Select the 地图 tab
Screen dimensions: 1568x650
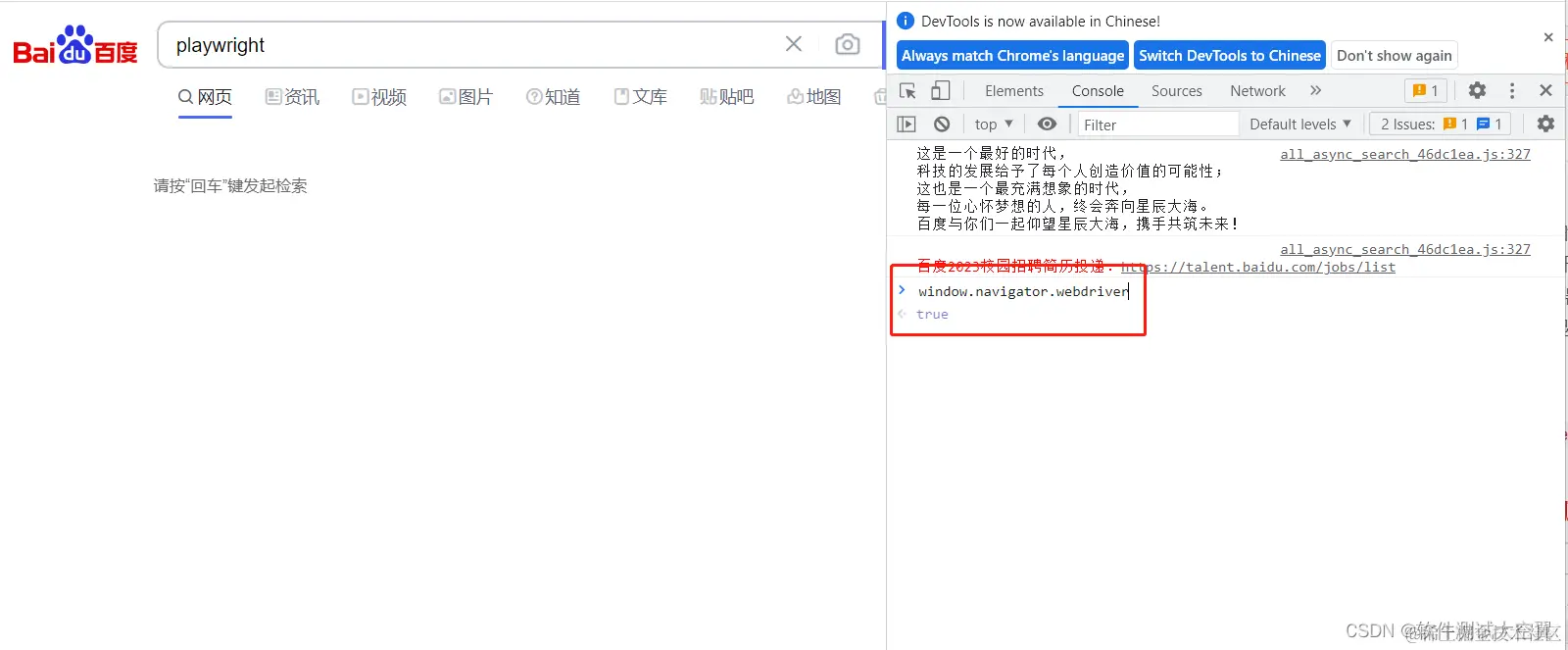(x=813, y=97)
